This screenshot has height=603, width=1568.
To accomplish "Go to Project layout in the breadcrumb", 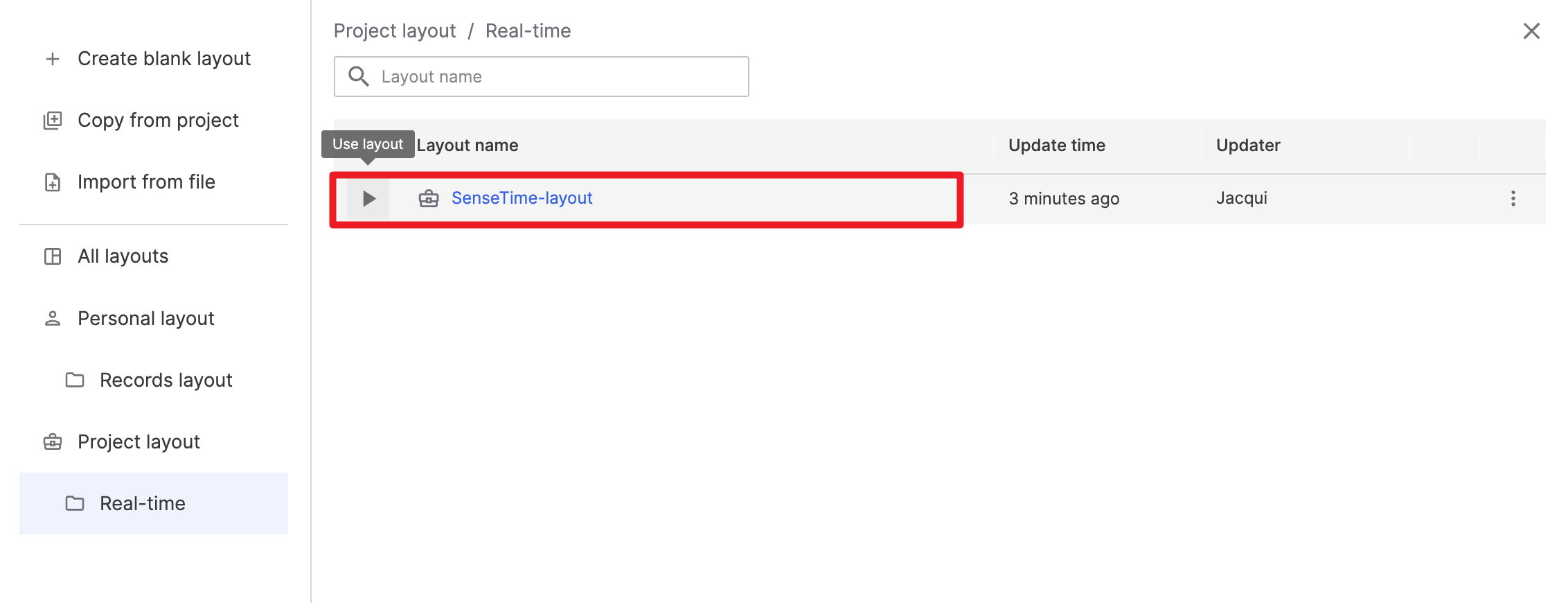I will pyautogui.click(x=395, y=30).
